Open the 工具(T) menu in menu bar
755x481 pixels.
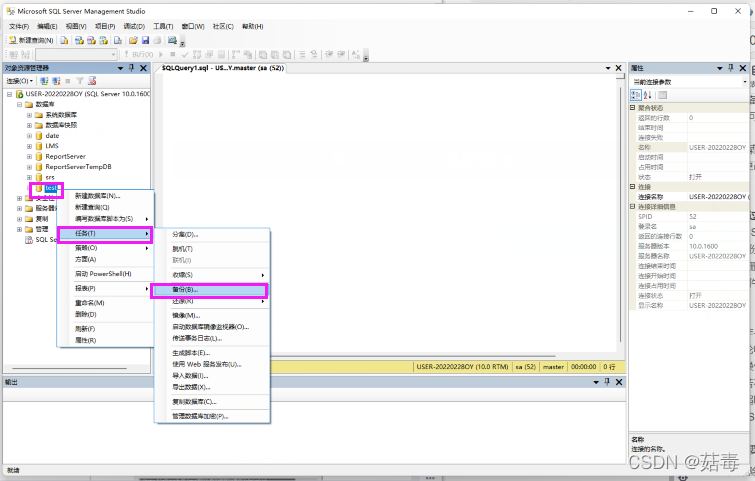[163, 26]
